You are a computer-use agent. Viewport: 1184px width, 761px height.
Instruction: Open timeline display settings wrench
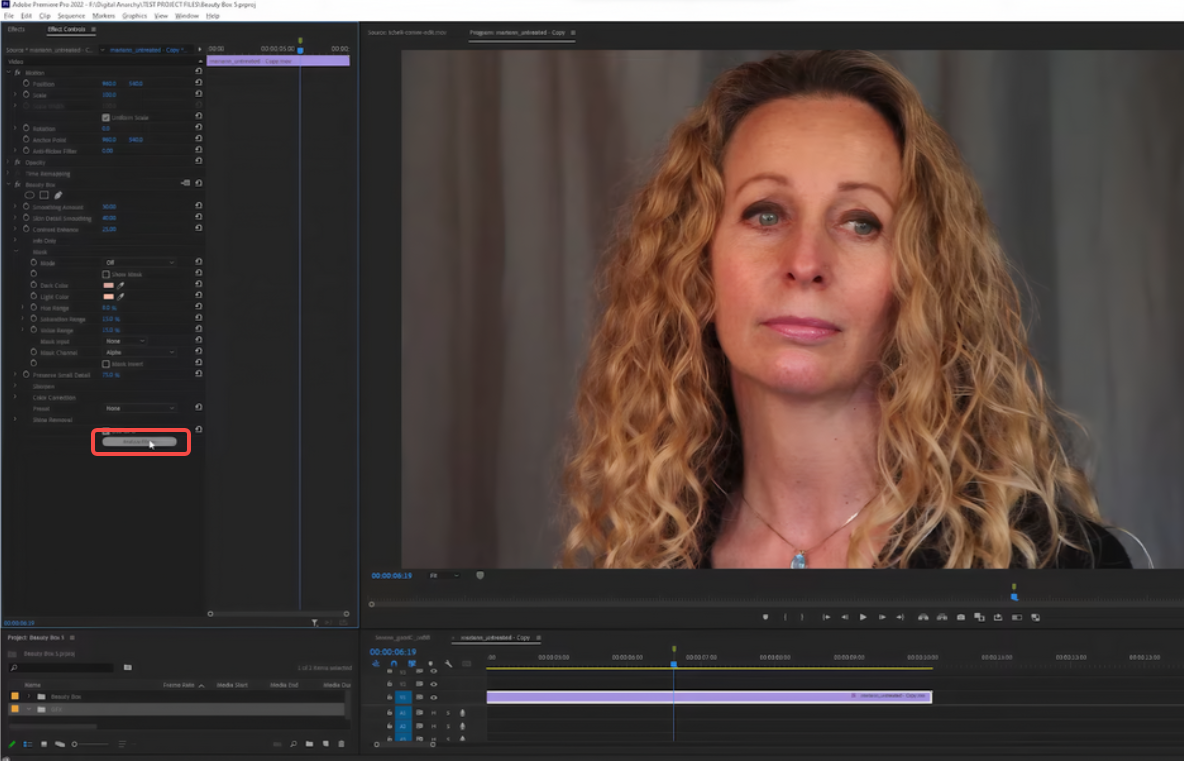pyautogui.click(x=449, y=664)
